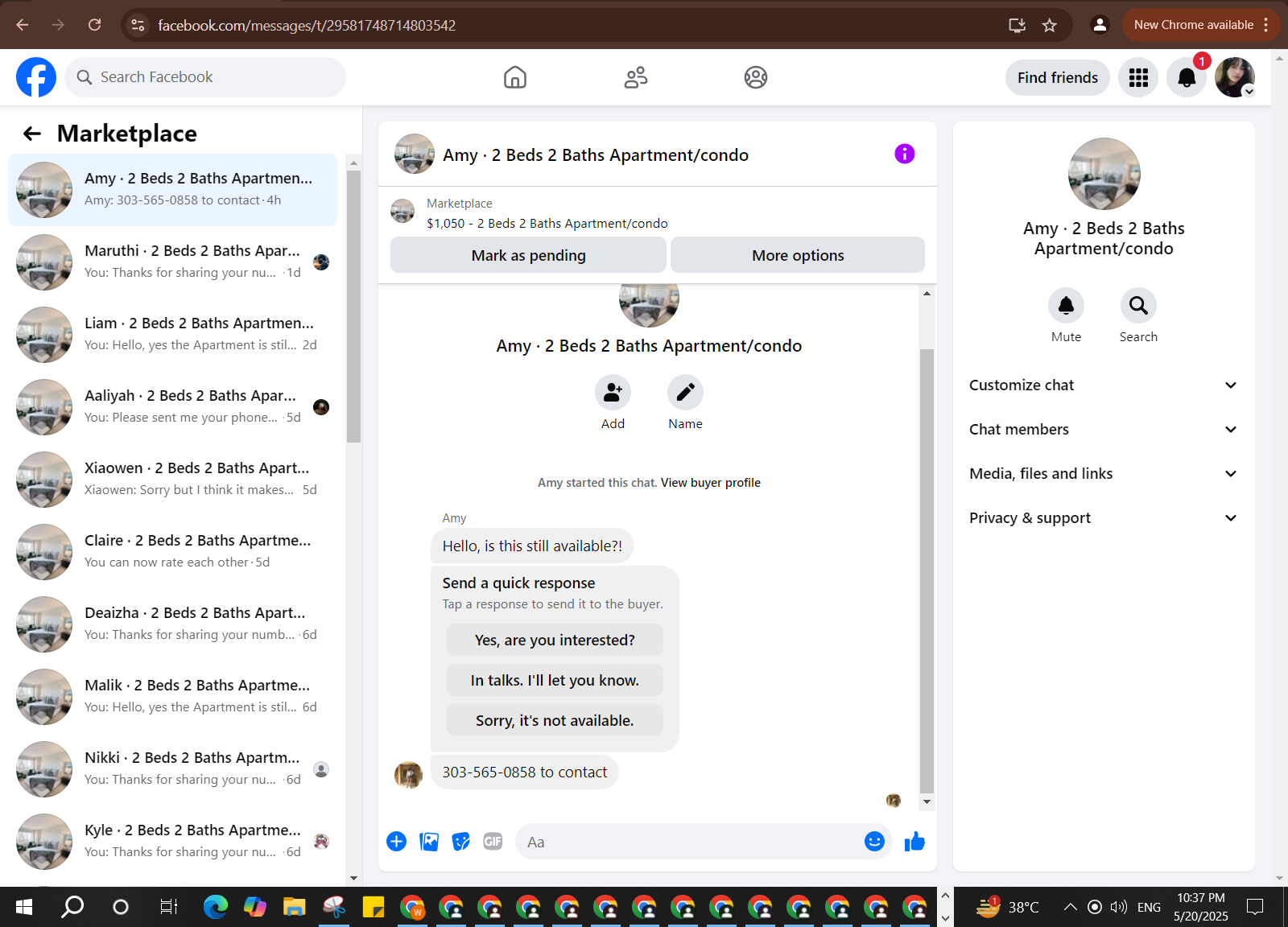Screen dimensions: 1288x927
Task: Go back using Marketplace arrow
Action: (32, 134)
